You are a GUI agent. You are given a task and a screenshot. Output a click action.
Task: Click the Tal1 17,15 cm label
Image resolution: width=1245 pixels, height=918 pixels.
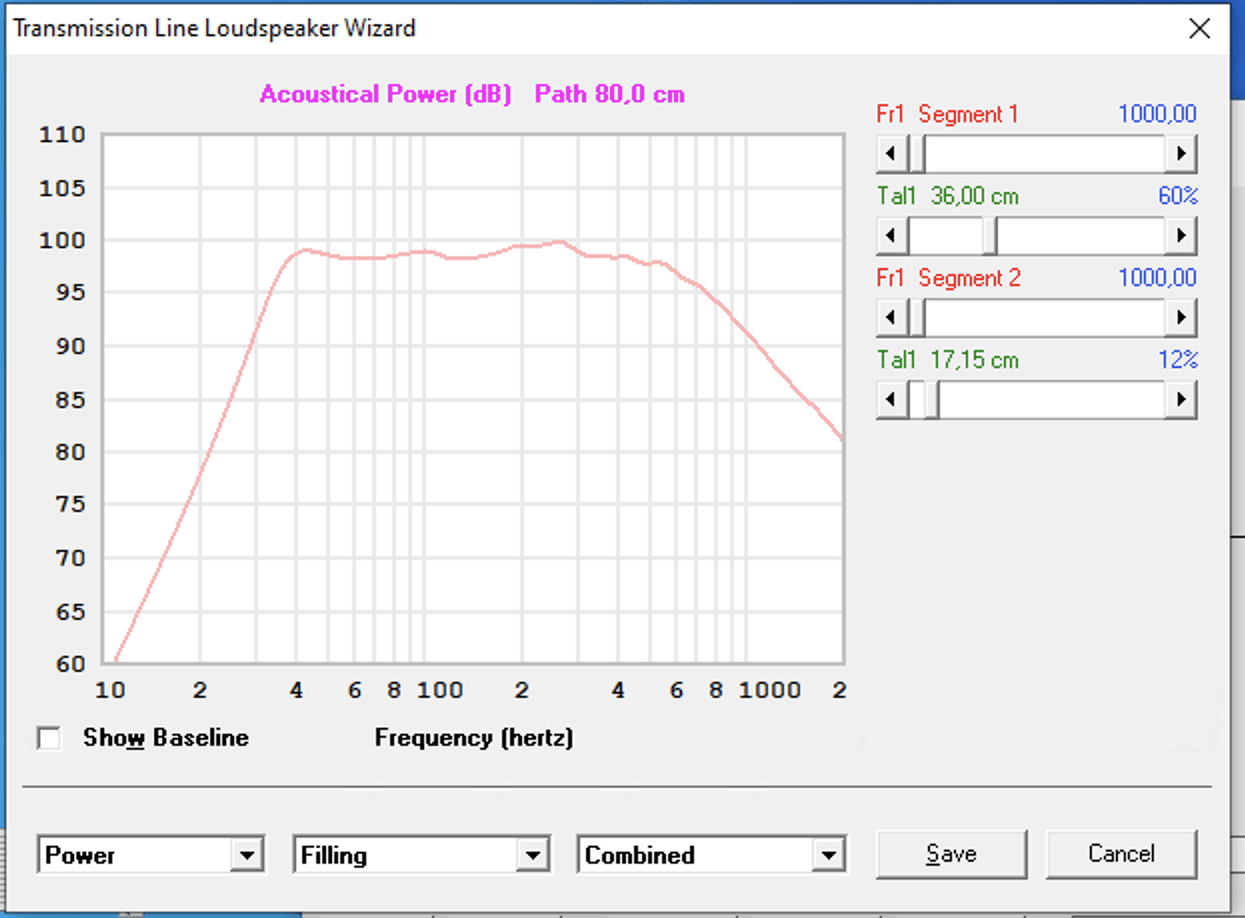click(948, 360)
